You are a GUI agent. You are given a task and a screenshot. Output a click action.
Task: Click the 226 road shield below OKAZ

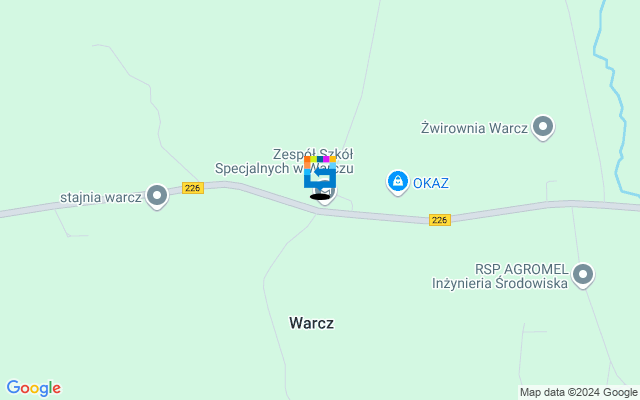pos(440,220)
